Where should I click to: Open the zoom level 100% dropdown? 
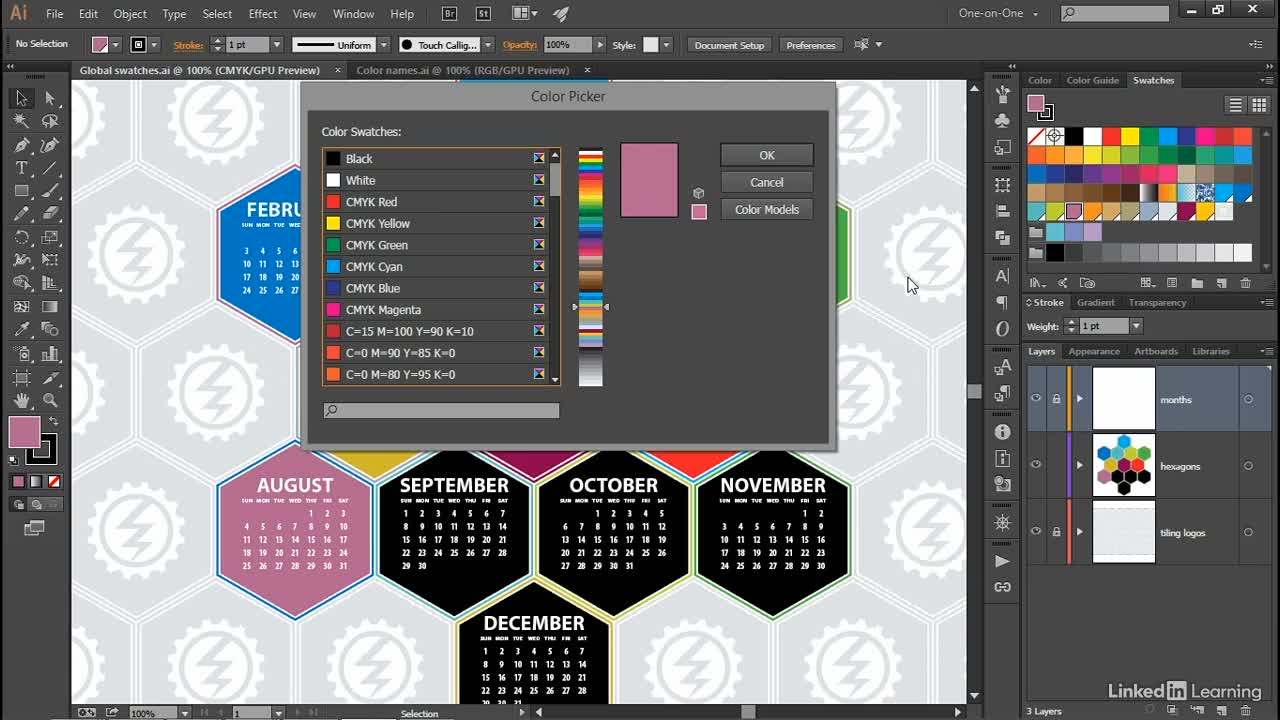point(184,713)
